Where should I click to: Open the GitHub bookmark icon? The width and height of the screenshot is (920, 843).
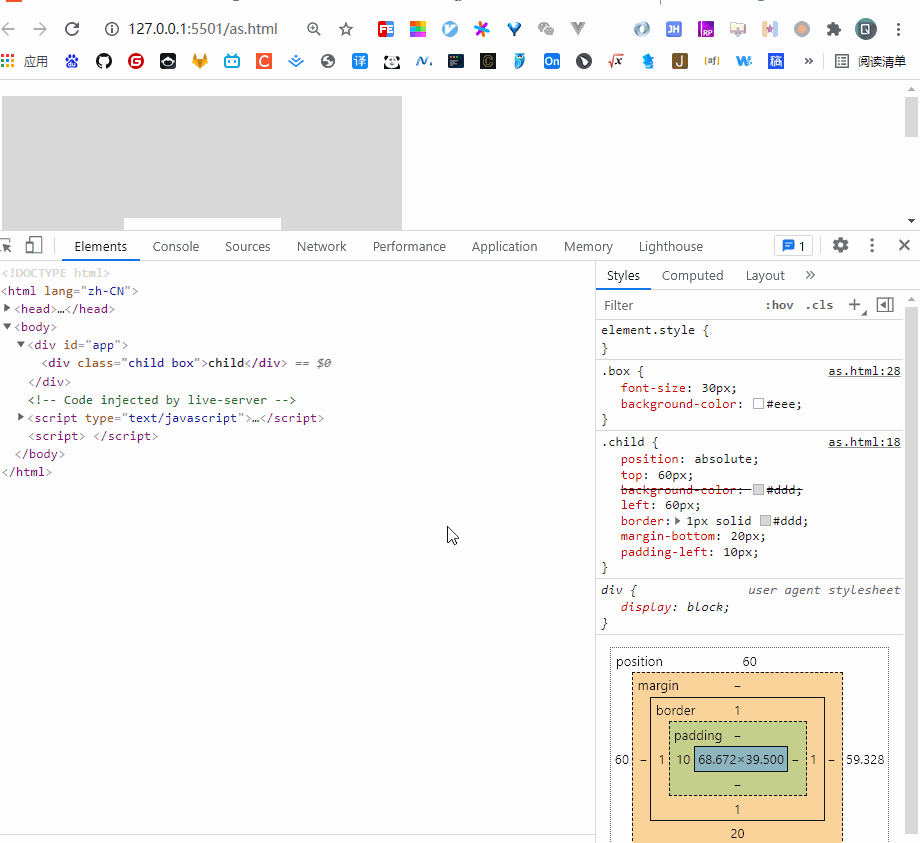tap(104, 61)
